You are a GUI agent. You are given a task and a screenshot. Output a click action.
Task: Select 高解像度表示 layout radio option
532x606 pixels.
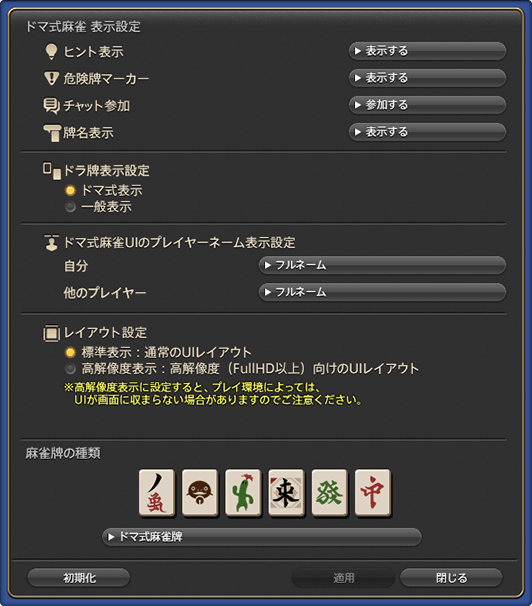pyautogui.click(x=70, y=369)
